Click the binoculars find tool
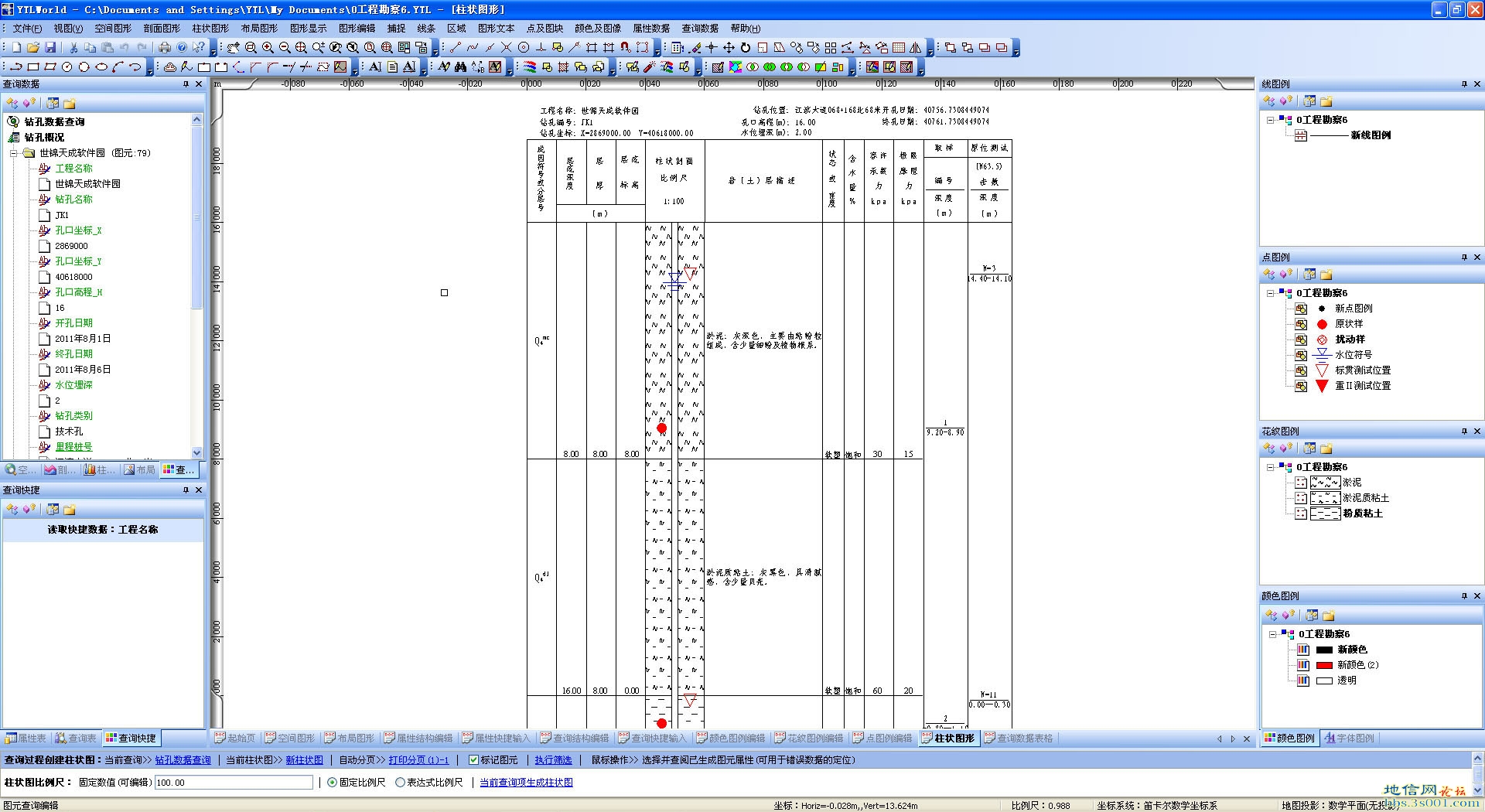Viewport: 1485px width, 812px height. tap(460, 67)
